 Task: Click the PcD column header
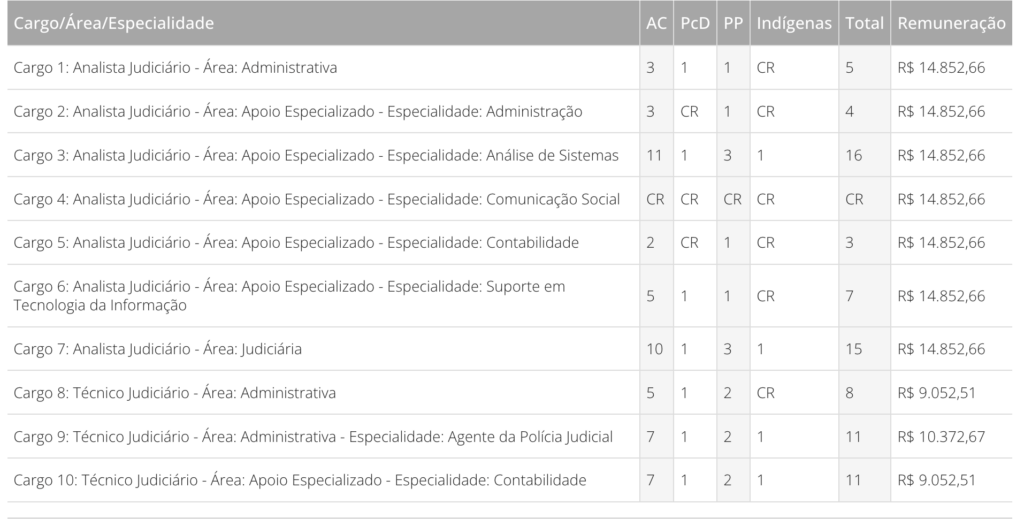click(694, 23)
